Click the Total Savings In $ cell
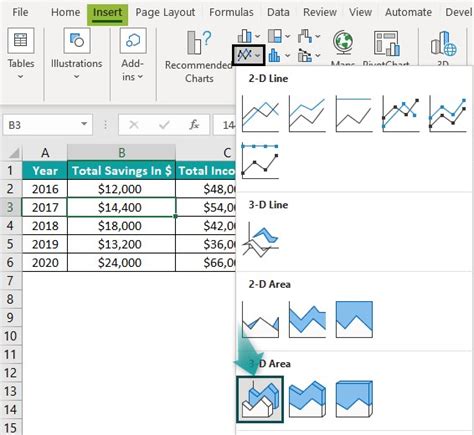 point(121,171)
